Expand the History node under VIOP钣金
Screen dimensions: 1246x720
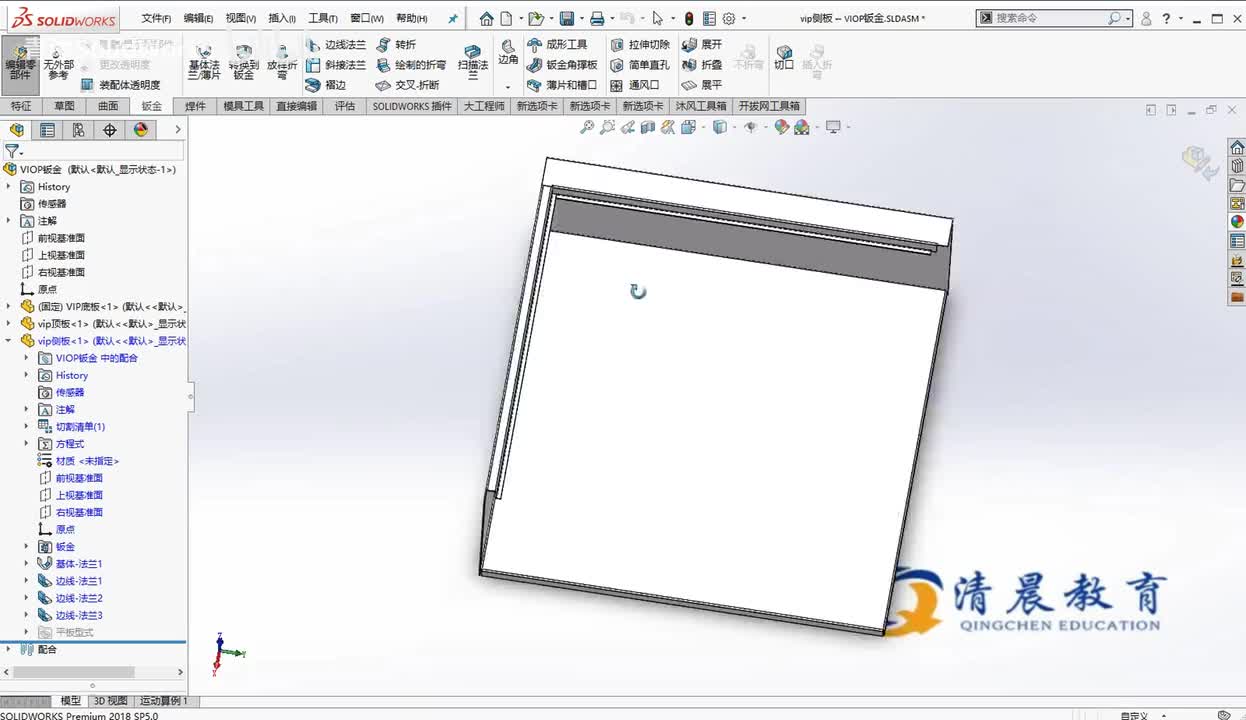tap(9, 187)
